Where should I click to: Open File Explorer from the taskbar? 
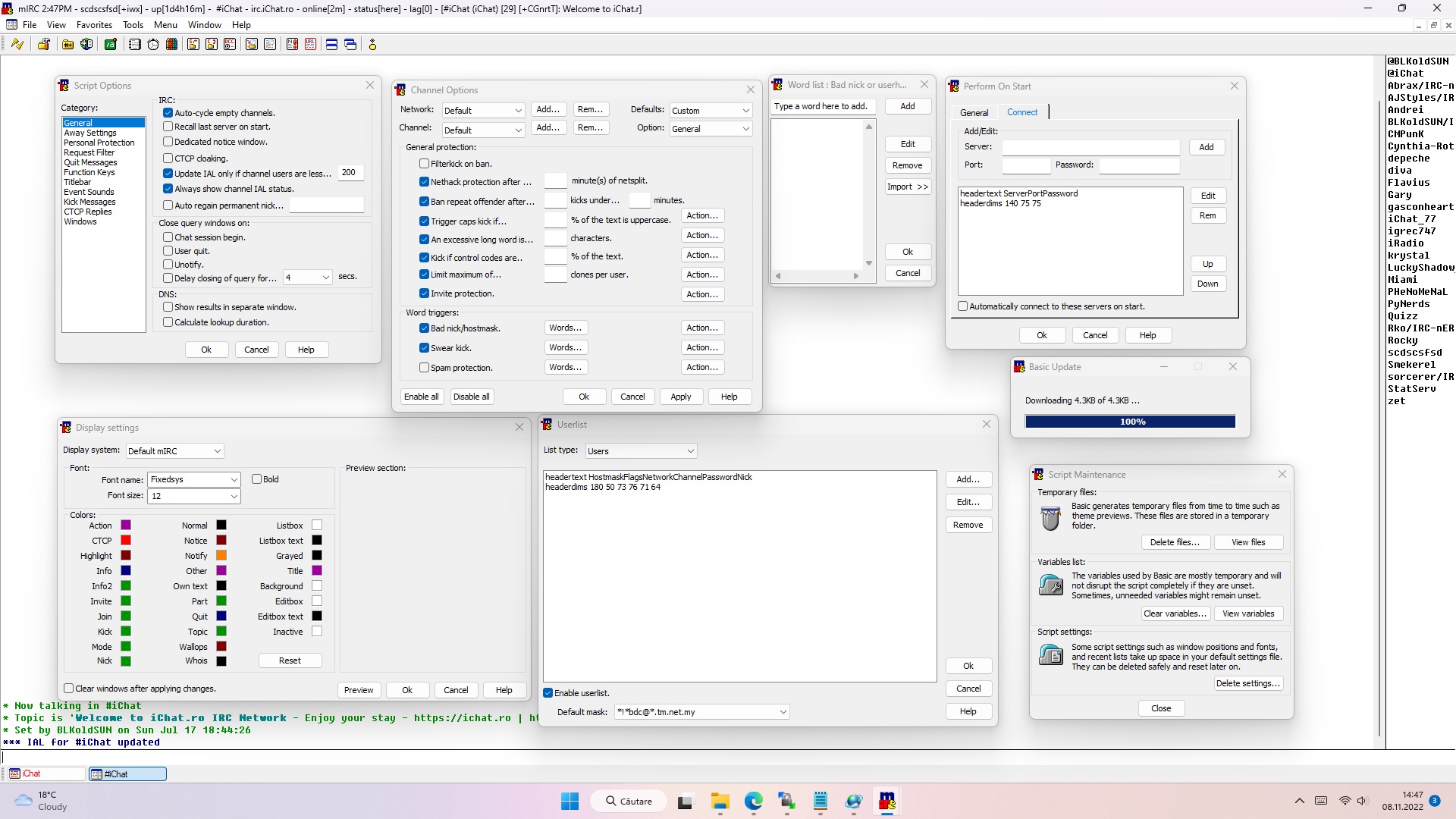click(720, 802)
